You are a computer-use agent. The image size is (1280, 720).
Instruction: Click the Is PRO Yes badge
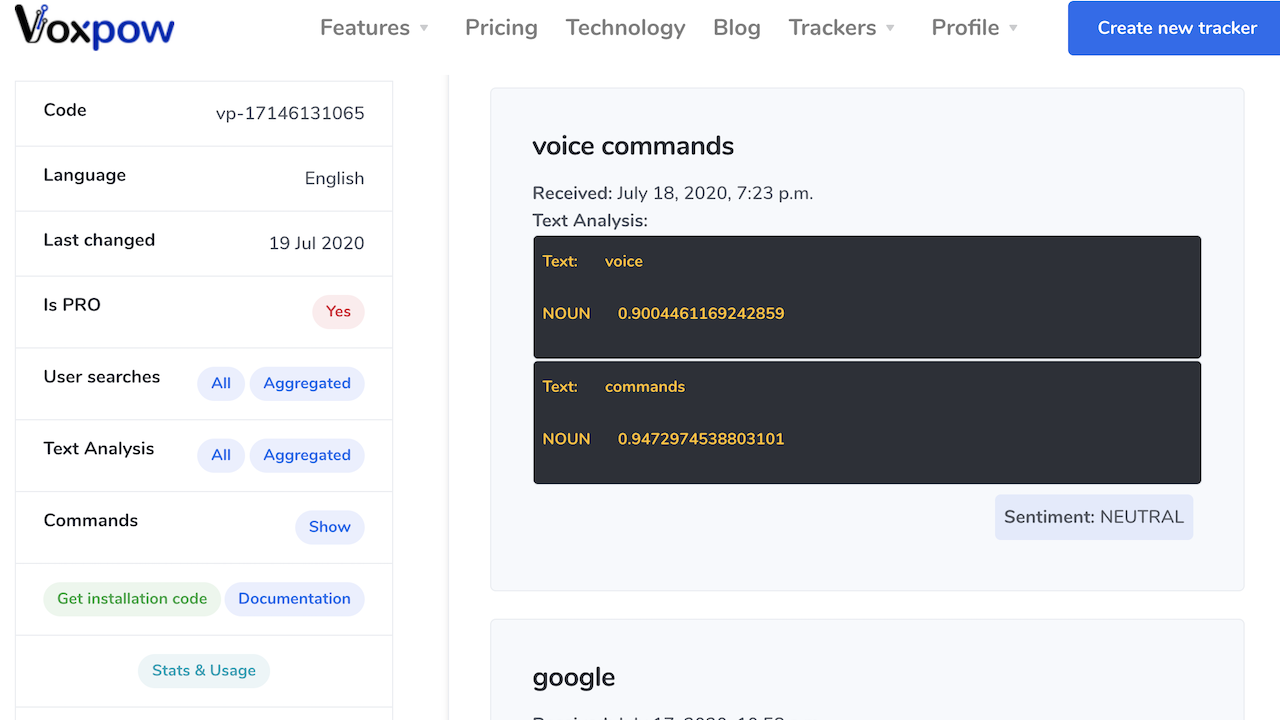tap(338, 312)
